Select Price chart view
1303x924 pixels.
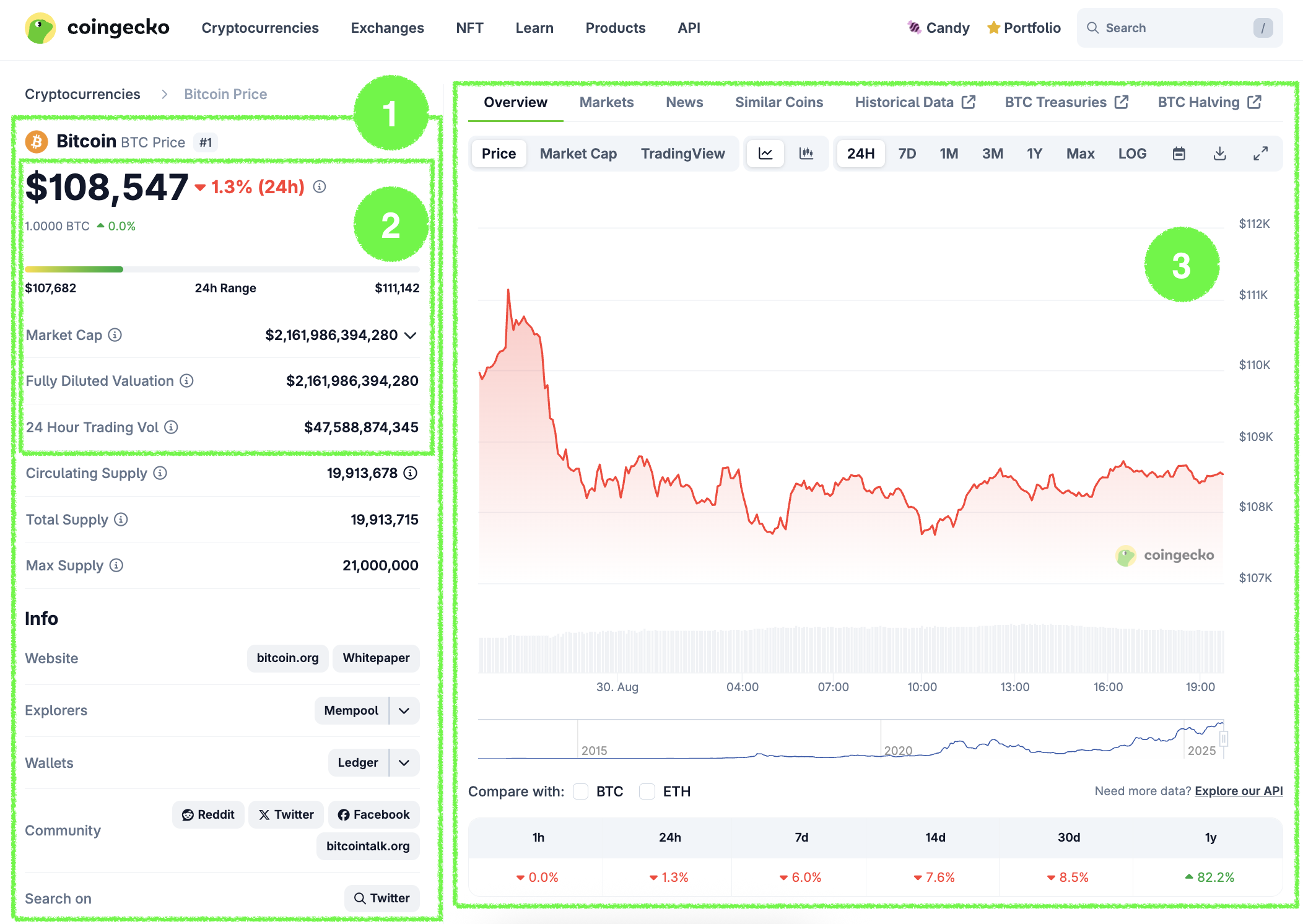click(499, 154)
